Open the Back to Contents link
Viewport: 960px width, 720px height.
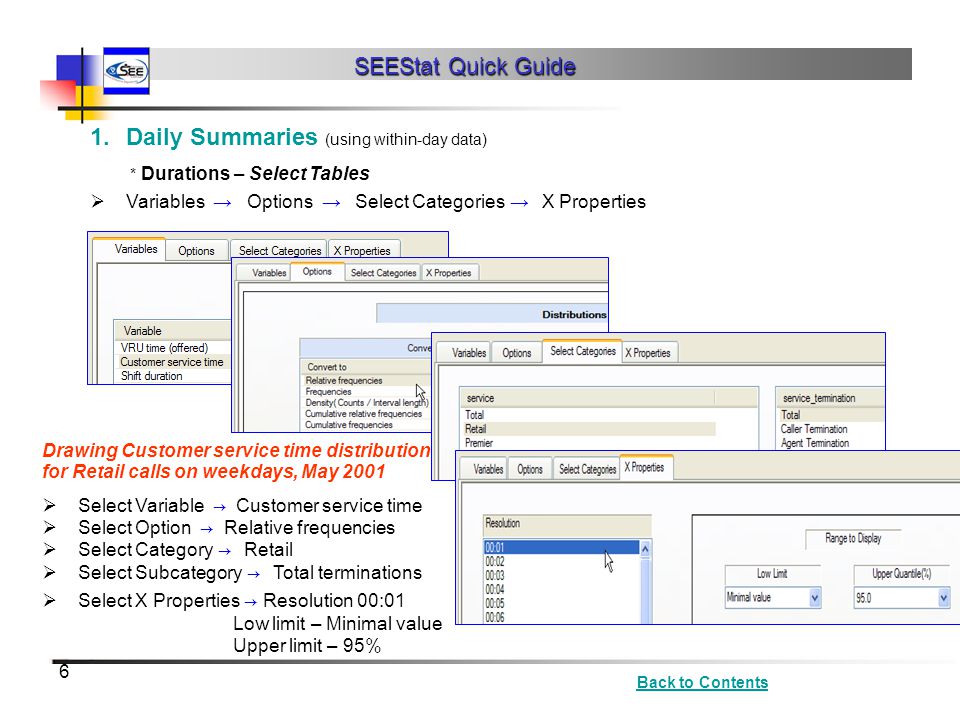(702, 682)
